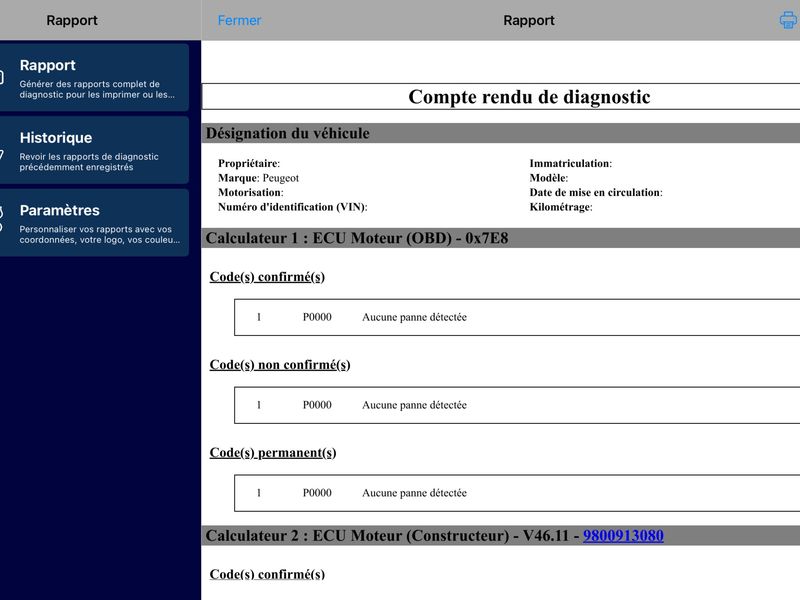Click the Paramètres item's icon
Image resolution: width=800 pixels, height=600 pixels.
(2, 218)
